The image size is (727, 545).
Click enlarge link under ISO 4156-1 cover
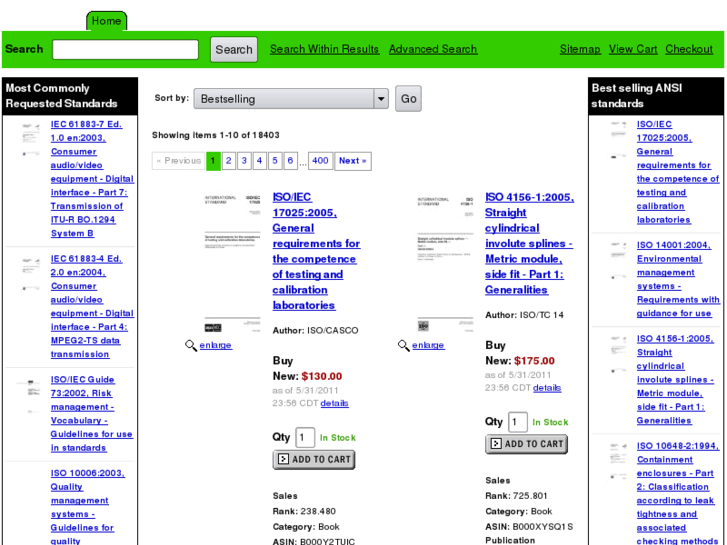(428, 346)
